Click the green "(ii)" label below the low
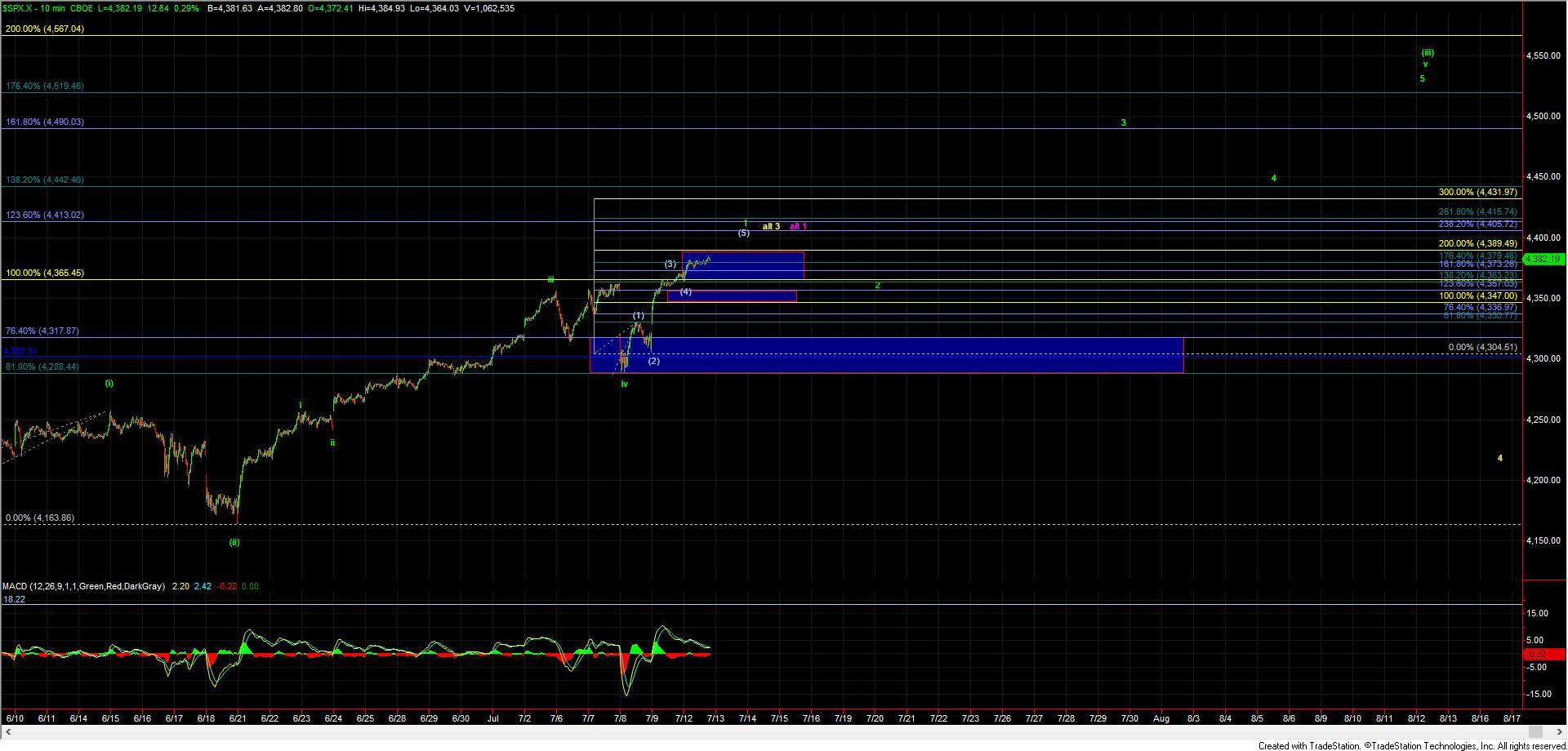This screenshot has width=1568, height=751. click(x=234, y=542)
